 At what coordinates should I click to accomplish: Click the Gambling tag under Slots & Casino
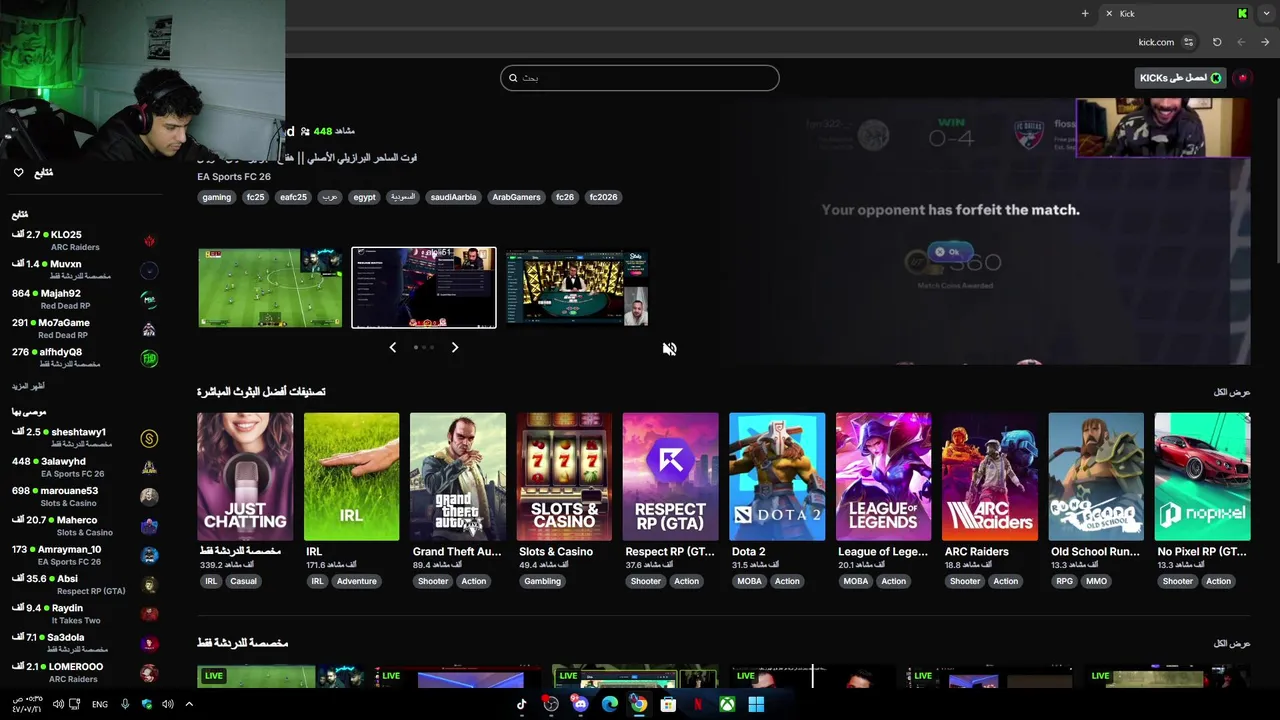pos(543,581)
